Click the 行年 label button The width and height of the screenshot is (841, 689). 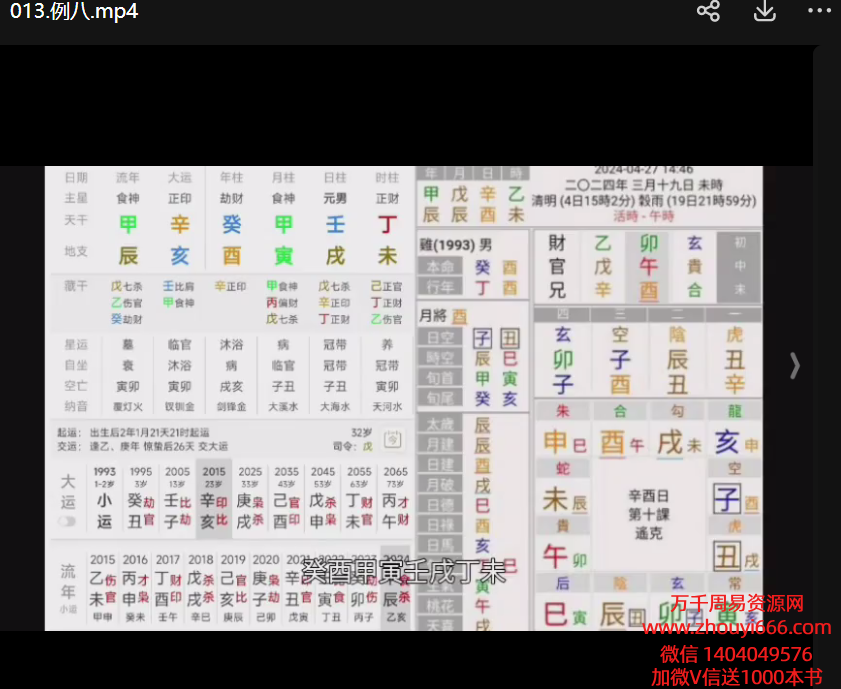440,288
